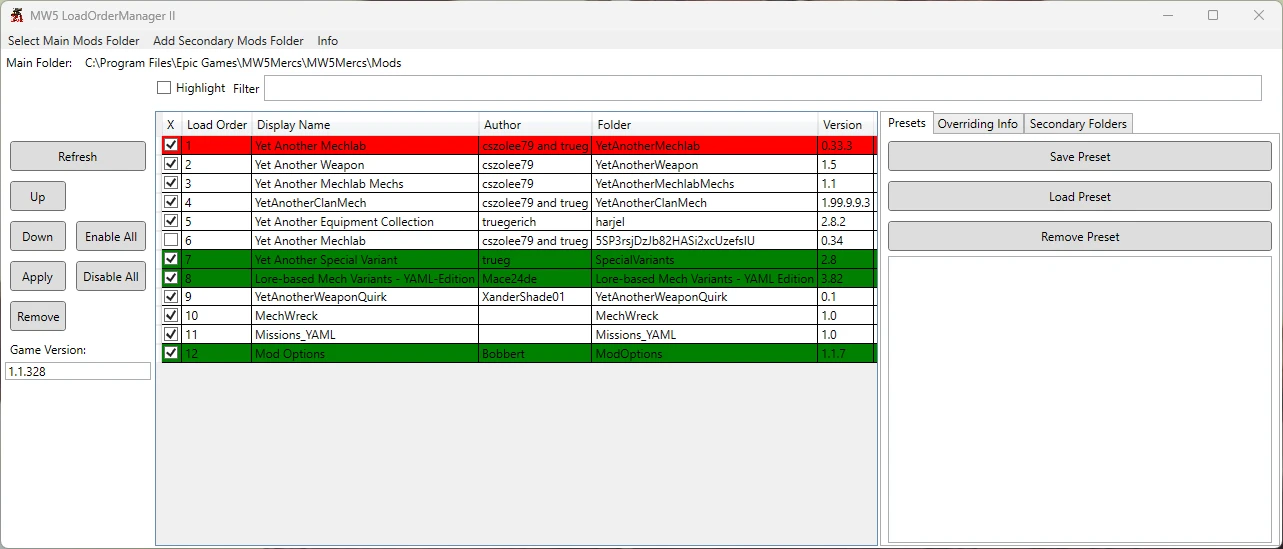Focus the Filter text field
Viewport: 1283px width, 549px height.
[763, 88]
